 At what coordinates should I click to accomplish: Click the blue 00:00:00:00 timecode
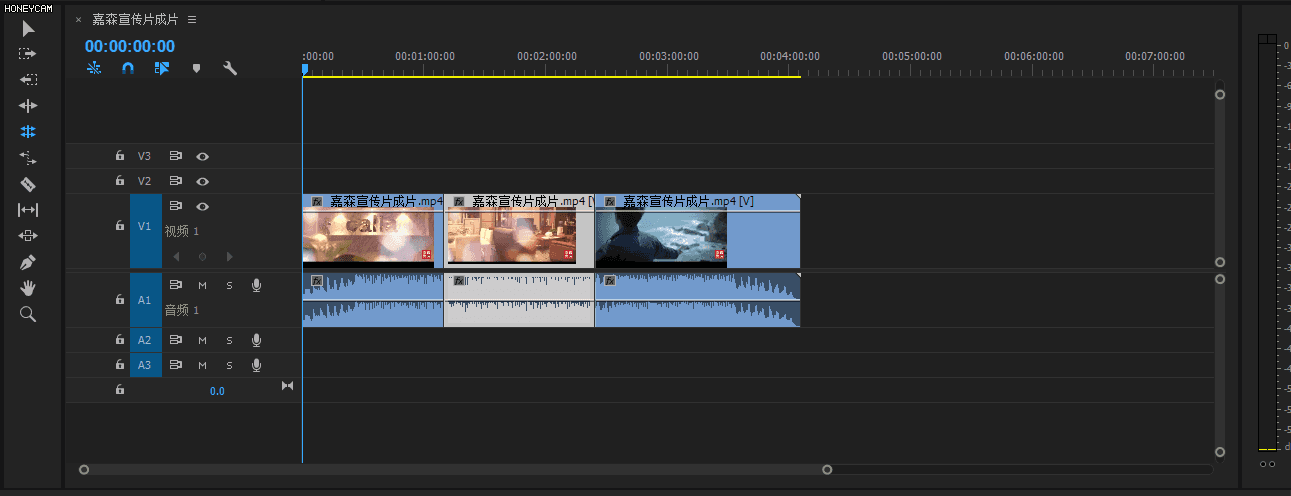tap(130, 46)
